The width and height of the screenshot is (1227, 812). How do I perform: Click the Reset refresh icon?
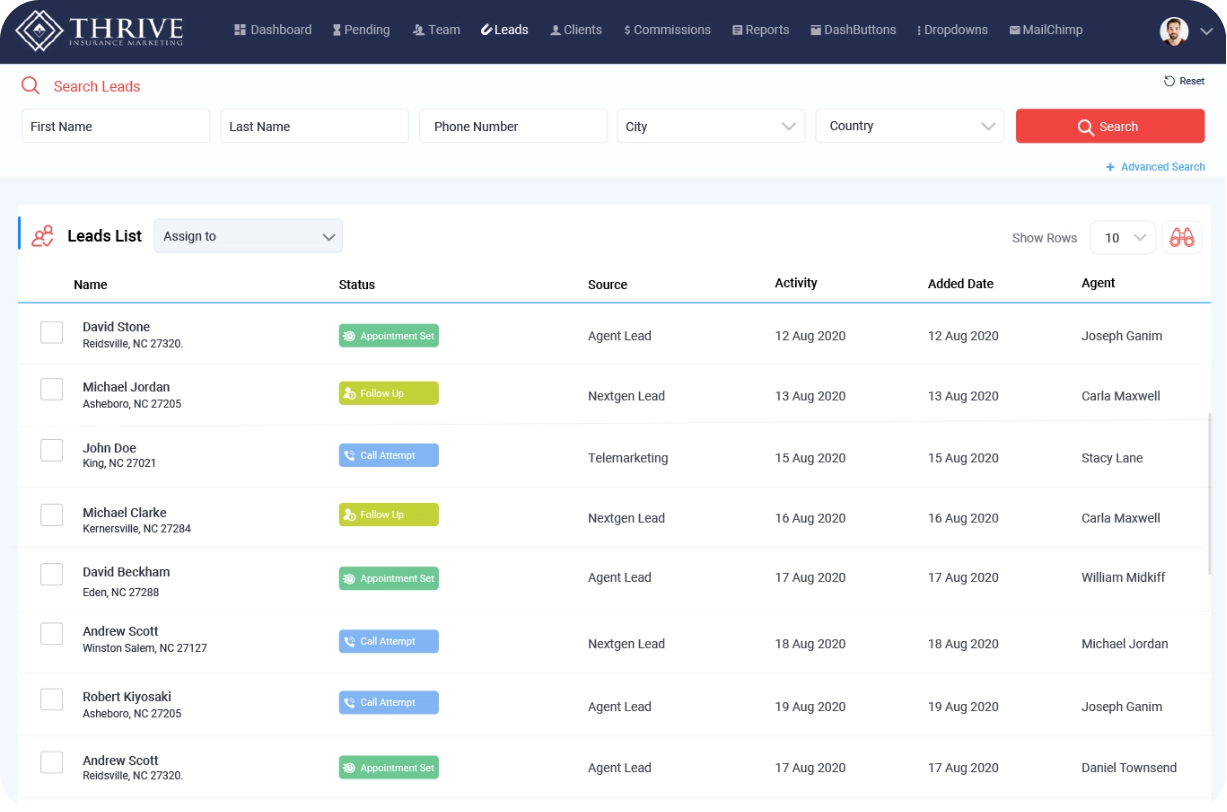click(1169, 81)
